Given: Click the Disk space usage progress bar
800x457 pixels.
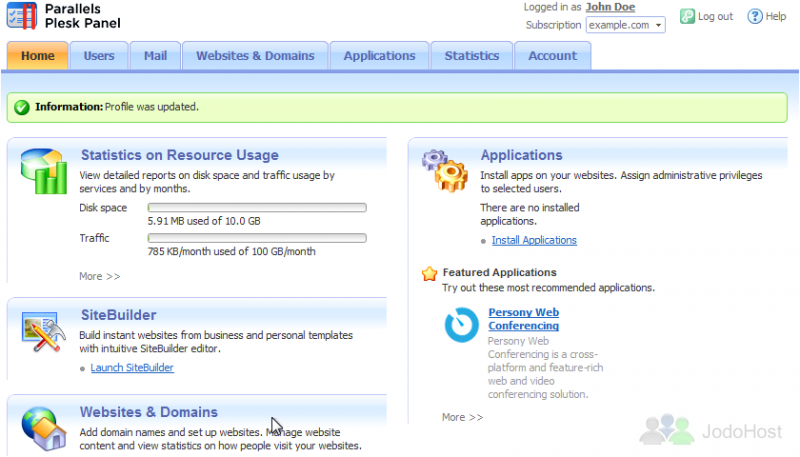Looking at the screenshot, I should coord(257,208).
